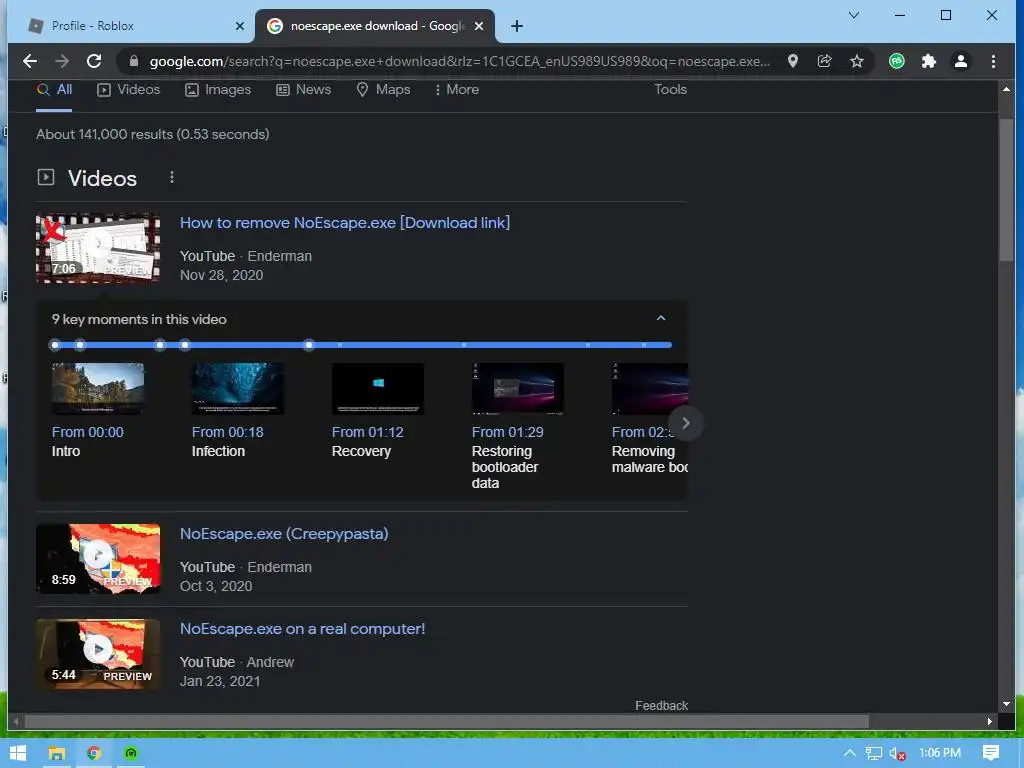Open a new browser tab
The width and height of the screenshot is (1024, 768).
pyautogui.click(x=517, y=26)
